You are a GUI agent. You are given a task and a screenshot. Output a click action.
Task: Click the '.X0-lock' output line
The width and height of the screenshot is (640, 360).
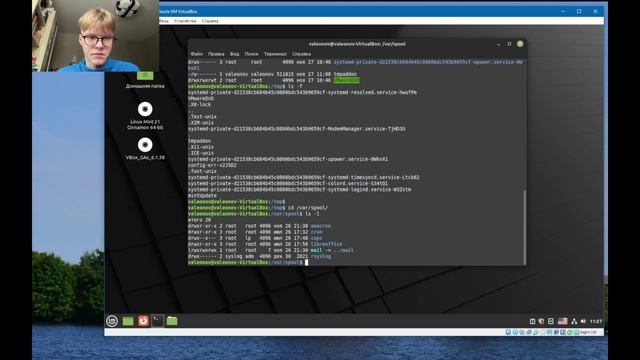(199, 104)
